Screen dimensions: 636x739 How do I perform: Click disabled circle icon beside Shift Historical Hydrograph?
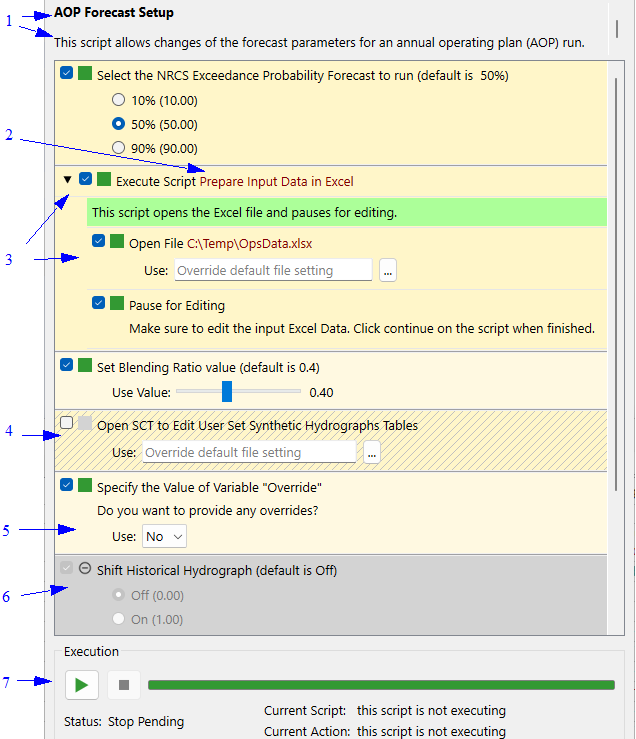coord(85,569)
